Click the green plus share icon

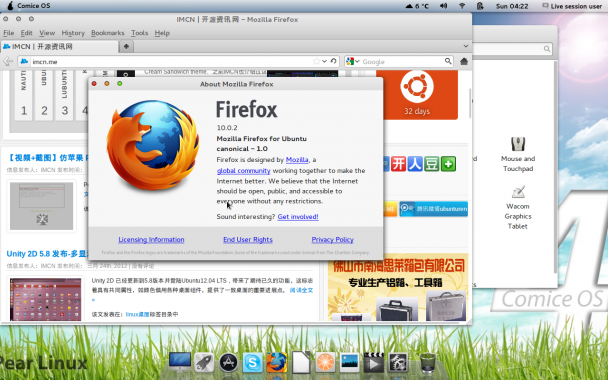click(x=448, y=164)
